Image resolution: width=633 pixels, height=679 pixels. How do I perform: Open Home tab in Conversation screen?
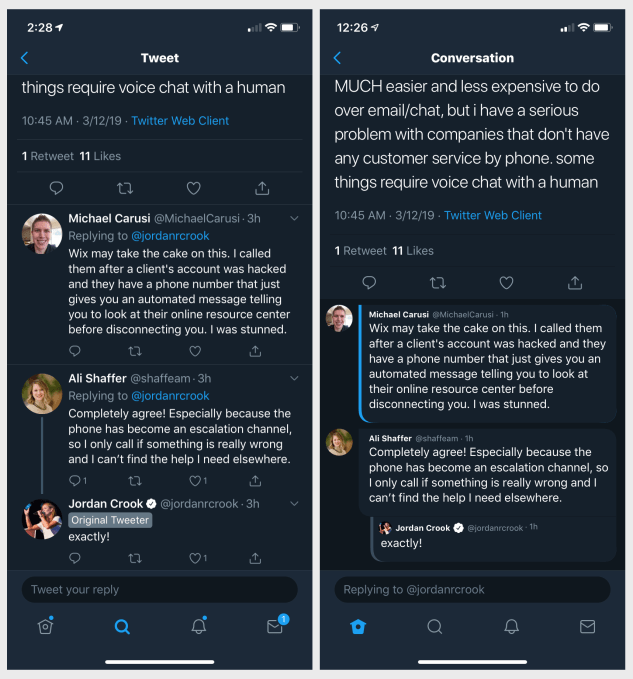(358, 627)
